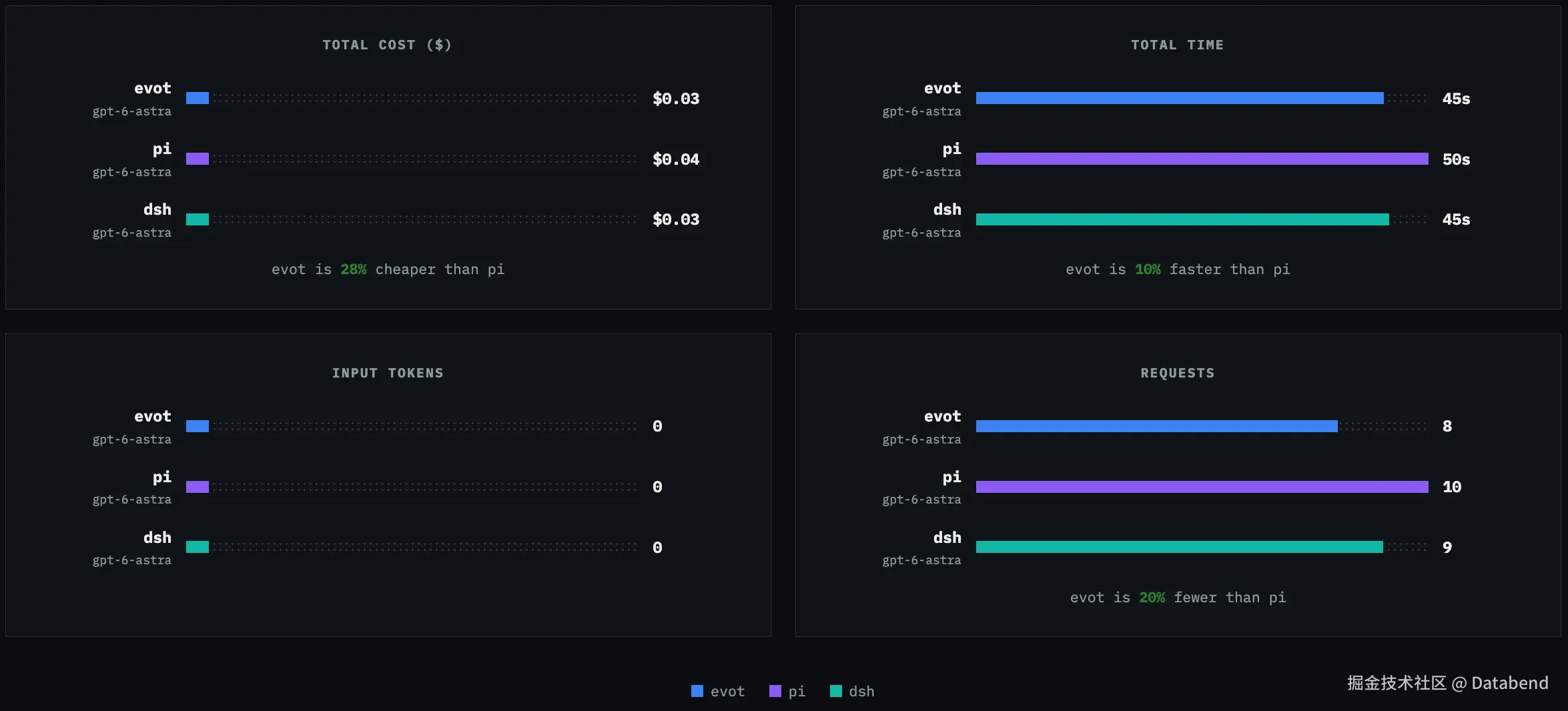The width and height of the screenshot is (1568, 711).
Task: Click the teal dsh legend swatch
Action: coord(835,691)
